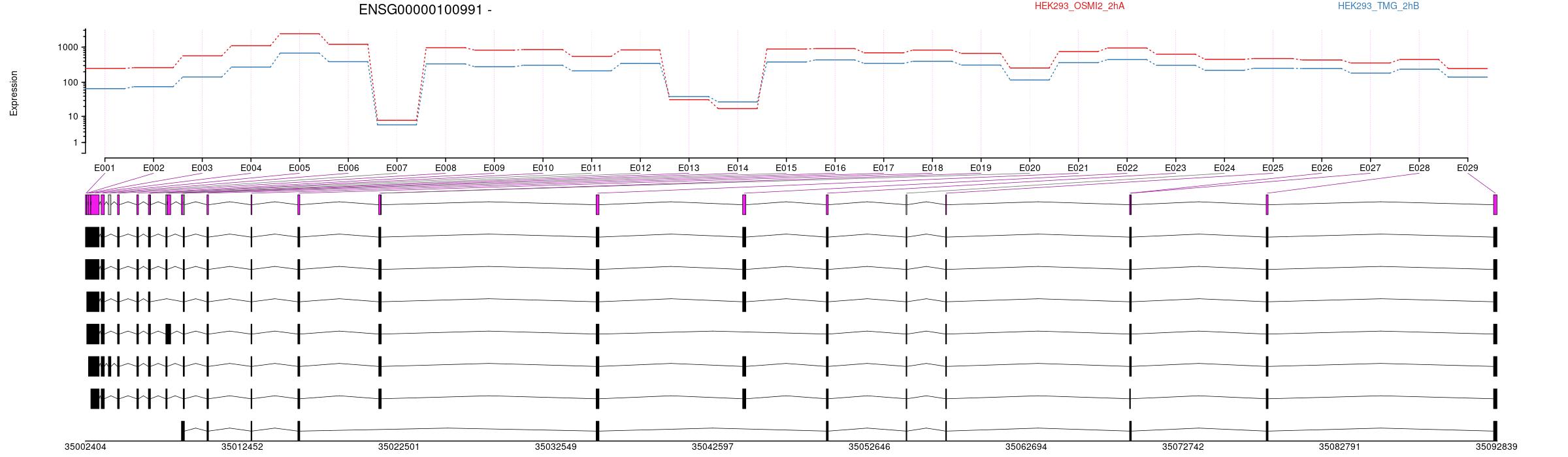
Task: Click genomic coordinate 35042597
Action: click(x=713, y=447)
